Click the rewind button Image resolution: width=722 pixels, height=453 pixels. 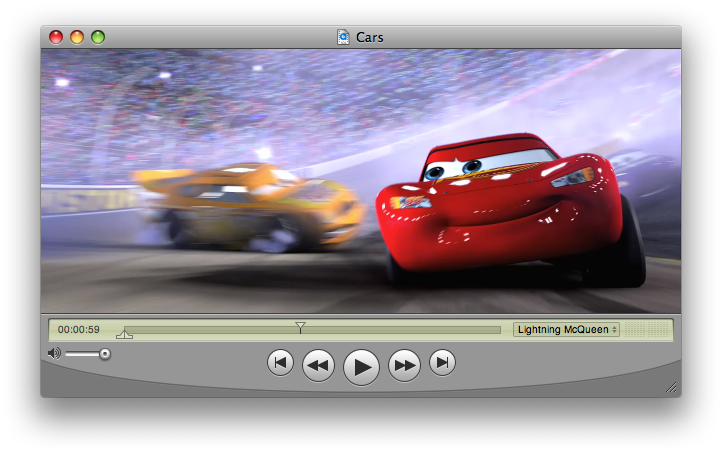(x=318, y=366)
